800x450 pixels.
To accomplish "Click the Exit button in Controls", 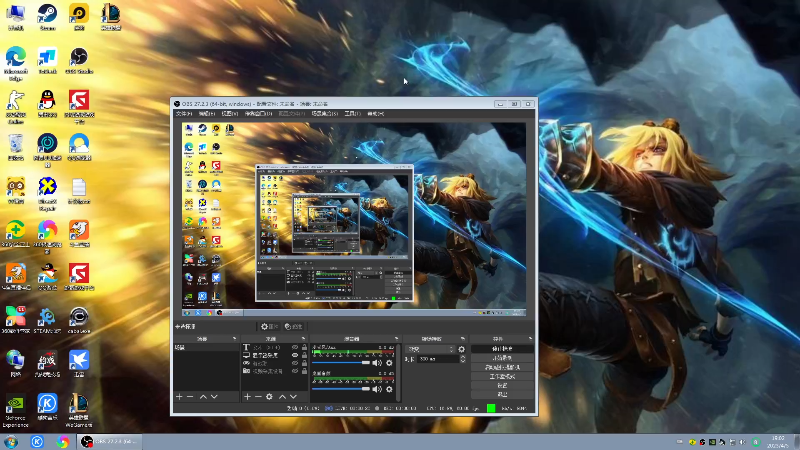I will (502, 394).
